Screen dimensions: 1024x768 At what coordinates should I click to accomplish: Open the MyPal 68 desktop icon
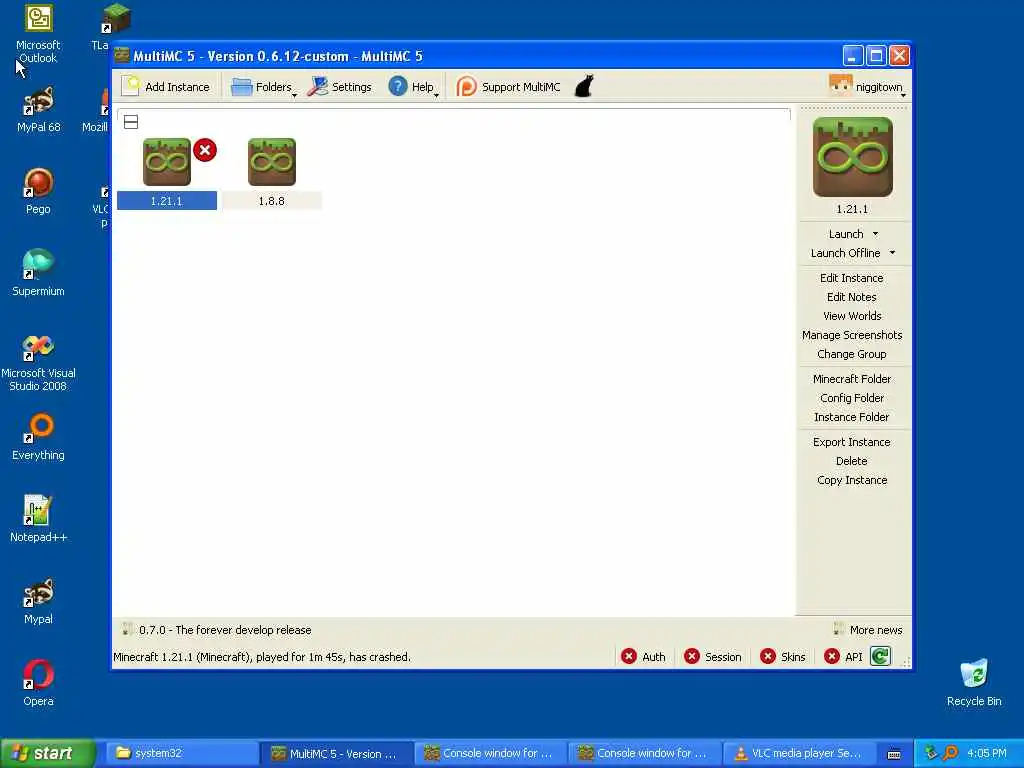[39, 109]
